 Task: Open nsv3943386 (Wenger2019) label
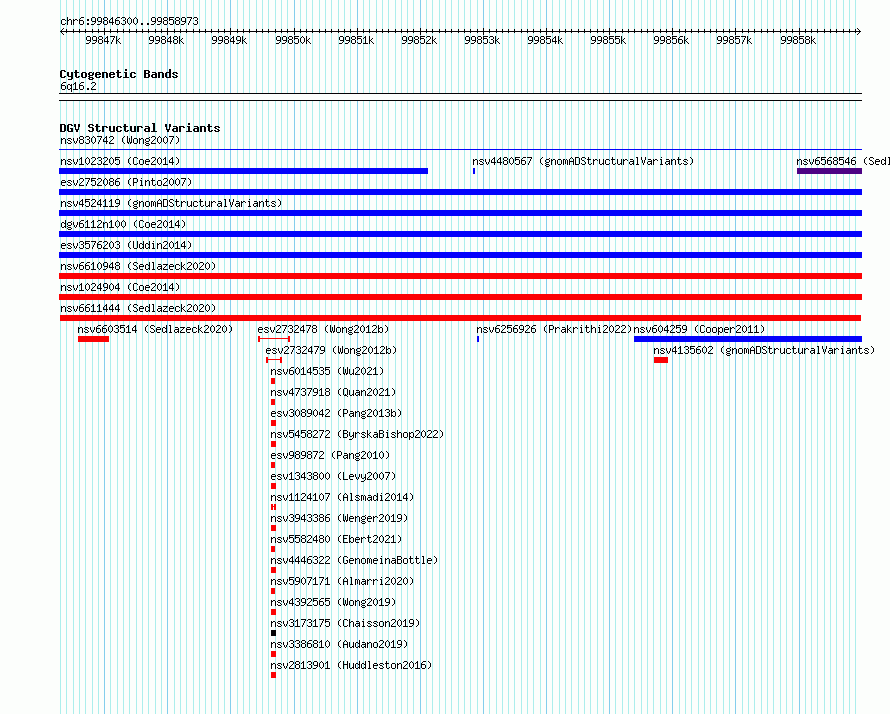coord(339,518)
